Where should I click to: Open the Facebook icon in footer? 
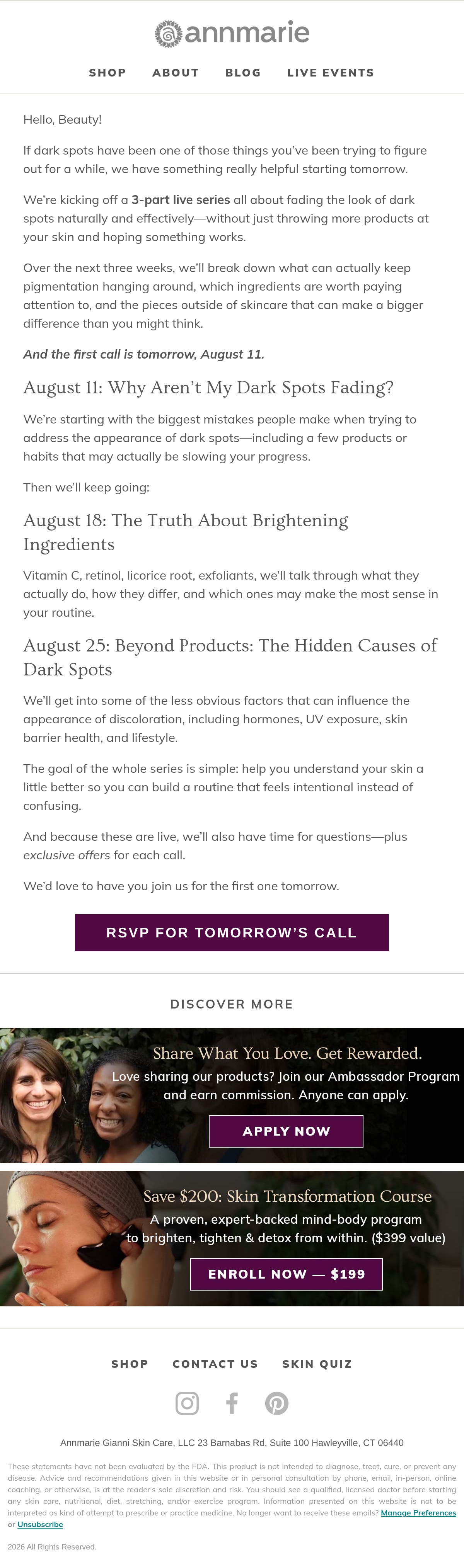(x=232, y=1403)
